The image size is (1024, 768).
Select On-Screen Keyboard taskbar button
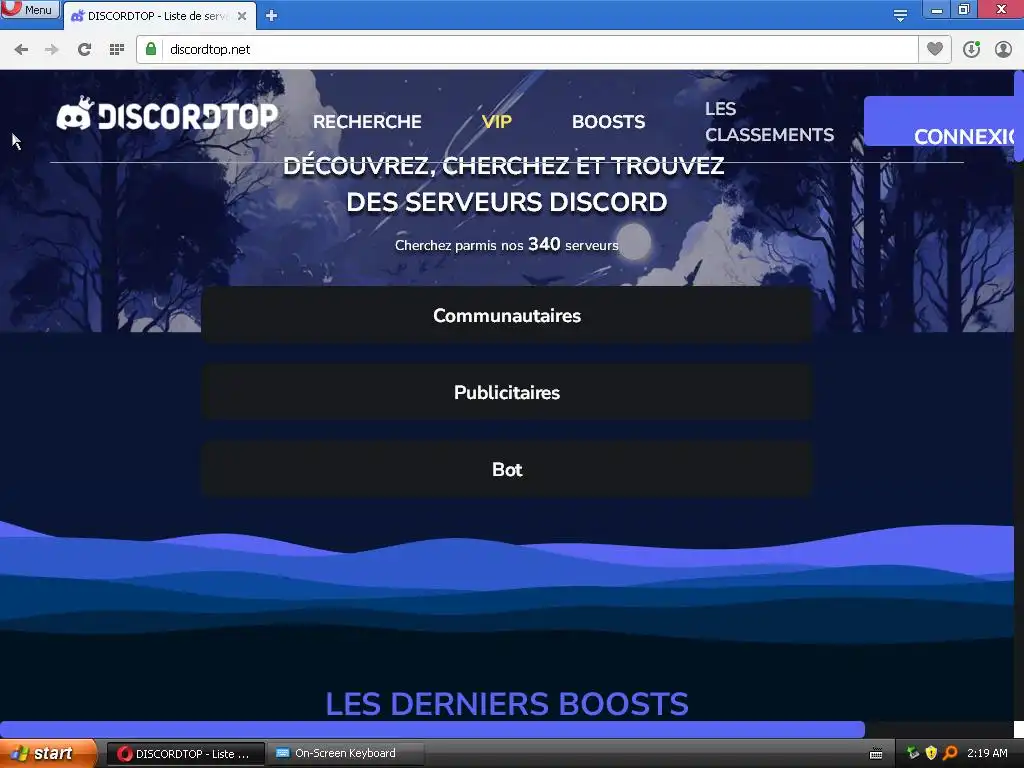point(345,754)
